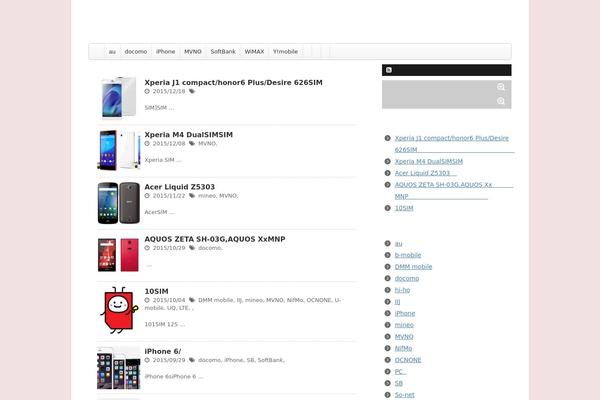
Task: Open the Xperia M4 DualSIMSIM article title
Action: tap(189, 135)
